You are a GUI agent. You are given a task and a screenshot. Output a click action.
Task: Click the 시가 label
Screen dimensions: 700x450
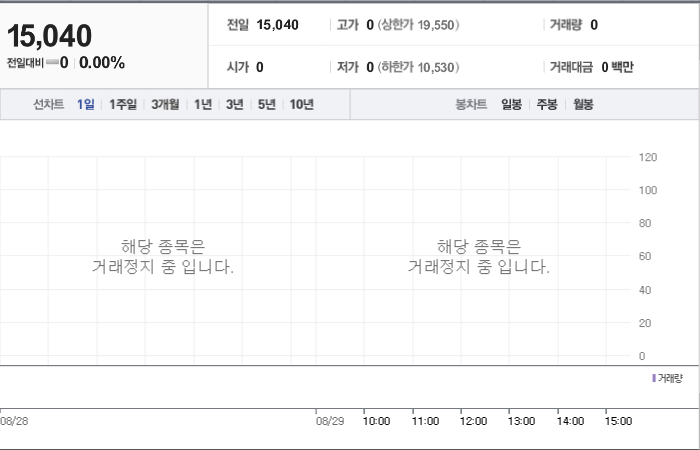pos(238,67)
